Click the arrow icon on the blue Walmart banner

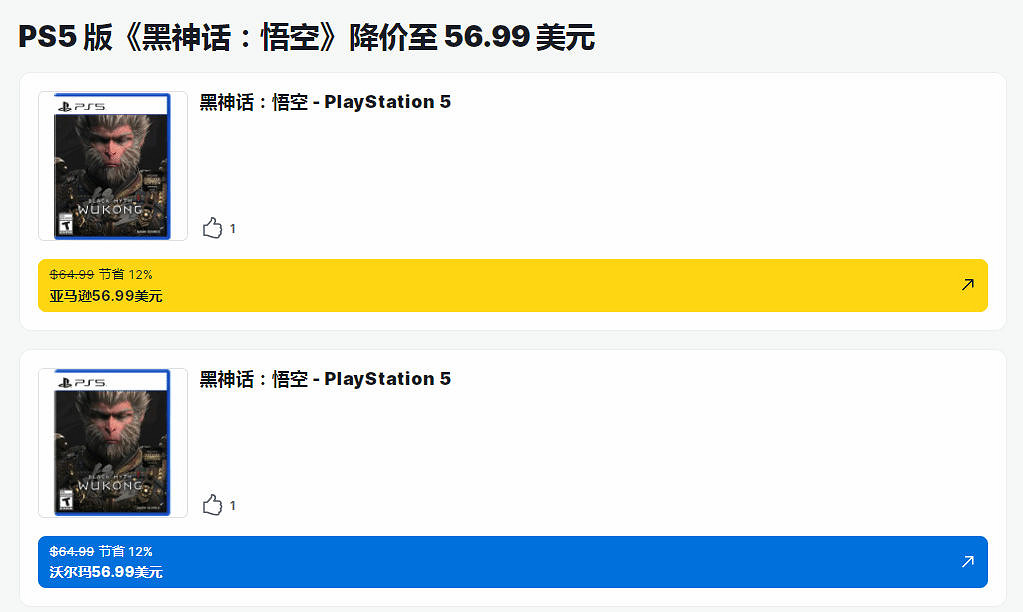click(x=967, y=562)
